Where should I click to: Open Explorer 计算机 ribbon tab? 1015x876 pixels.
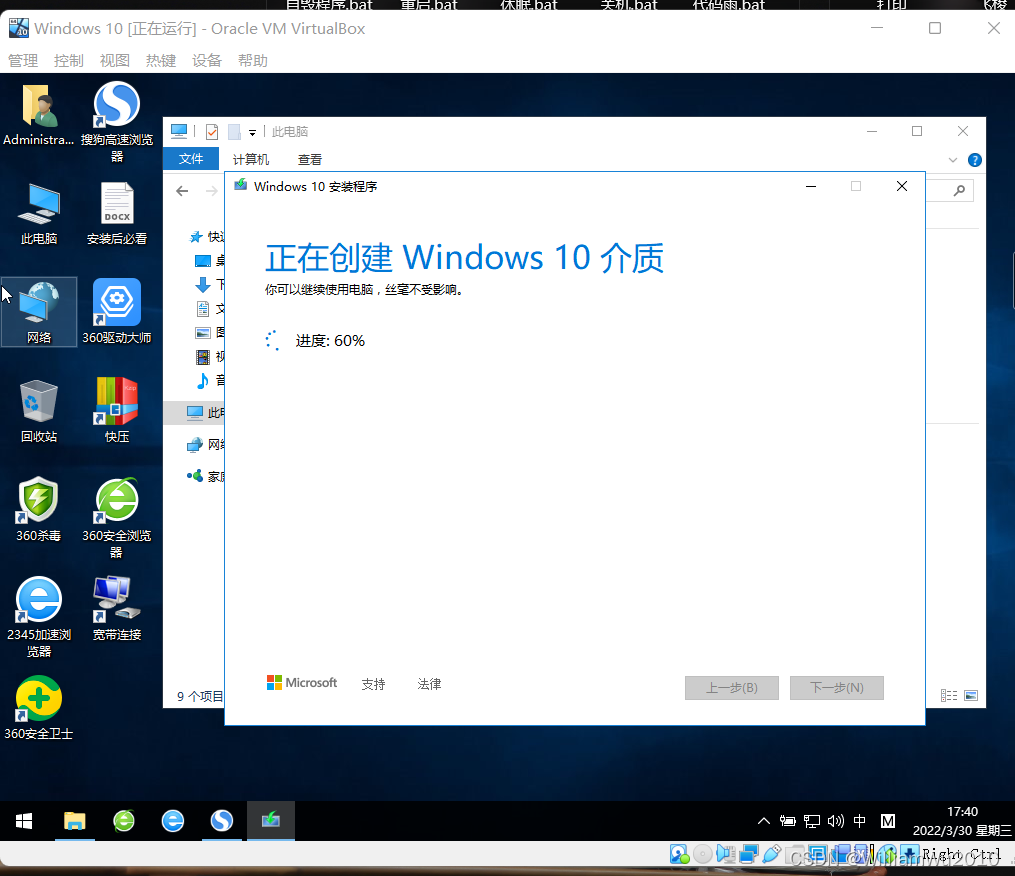(x=251, y=159)
